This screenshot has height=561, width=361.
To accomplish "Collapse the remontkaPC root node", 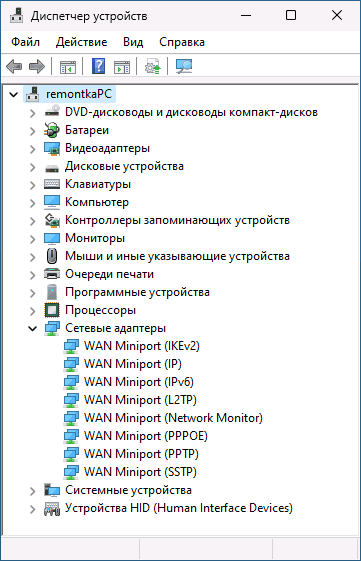I will (14, 94).
